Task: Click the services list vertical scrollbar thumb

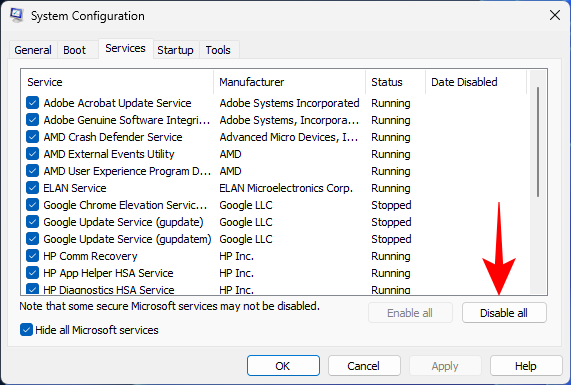Action: 538,142
